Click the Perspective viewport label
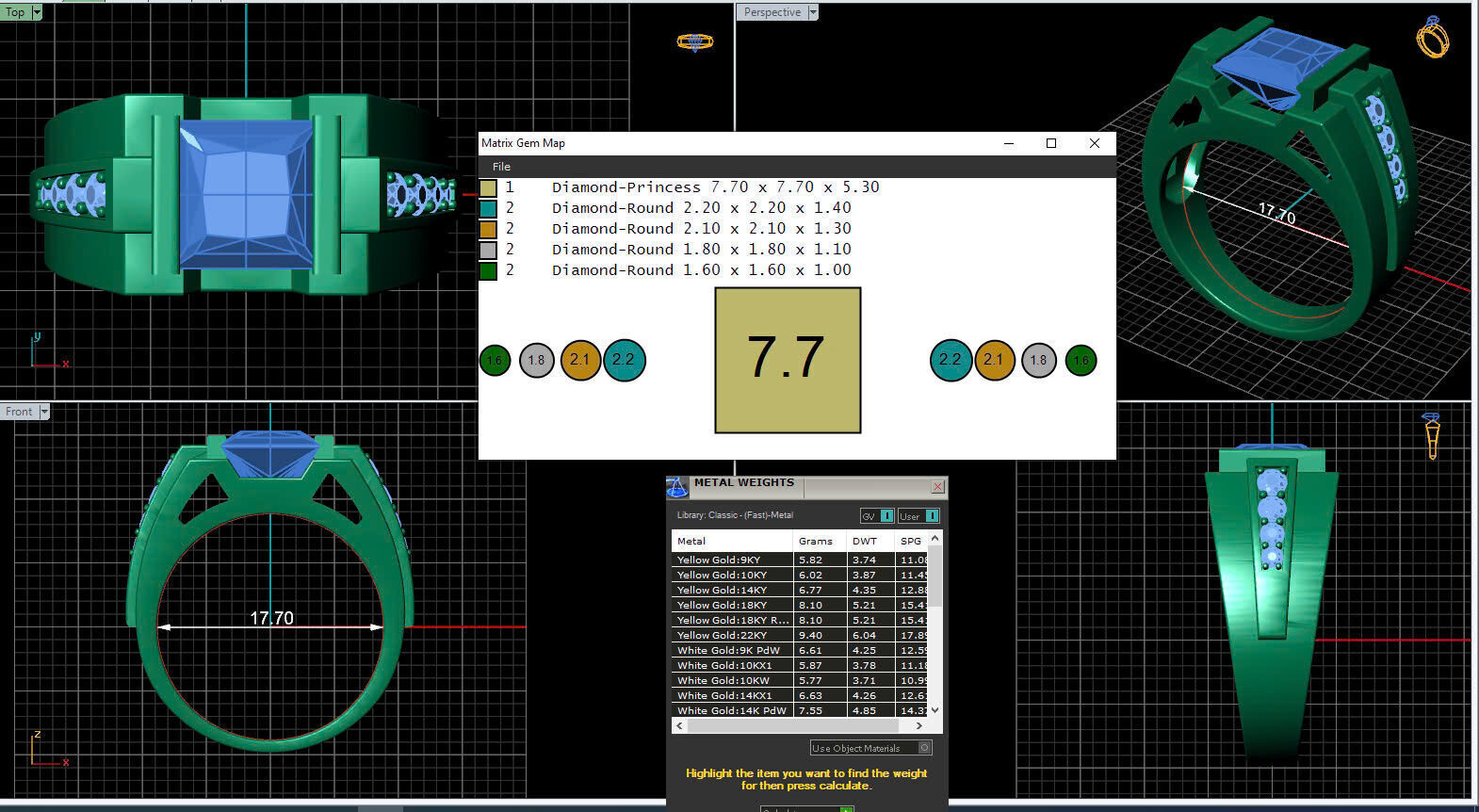The image size is (1479, 812). pyautogui.click(x=772, y=12)
